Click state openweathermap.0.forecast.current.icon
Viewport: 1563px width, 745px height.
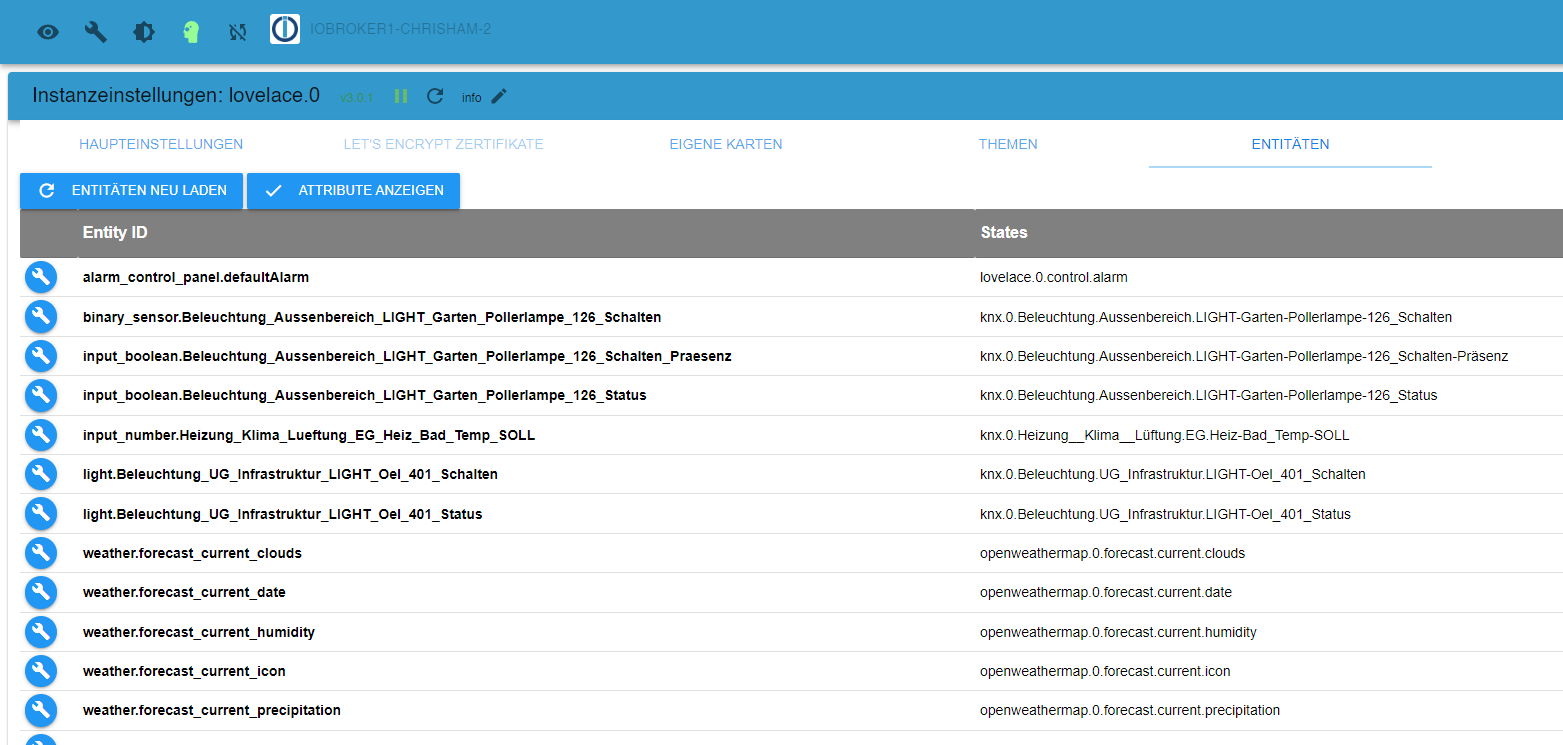tap(1105, 671)
